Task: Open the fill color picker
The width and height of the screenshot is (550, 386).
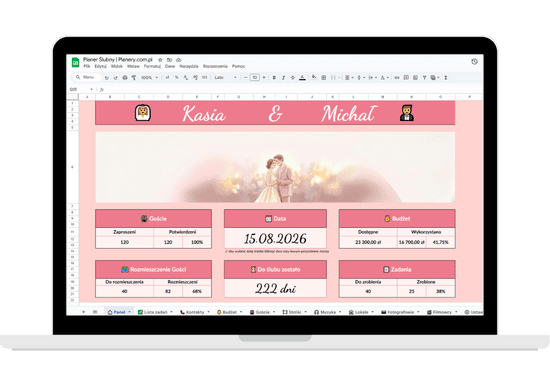Action: click(x=314, y=78)
